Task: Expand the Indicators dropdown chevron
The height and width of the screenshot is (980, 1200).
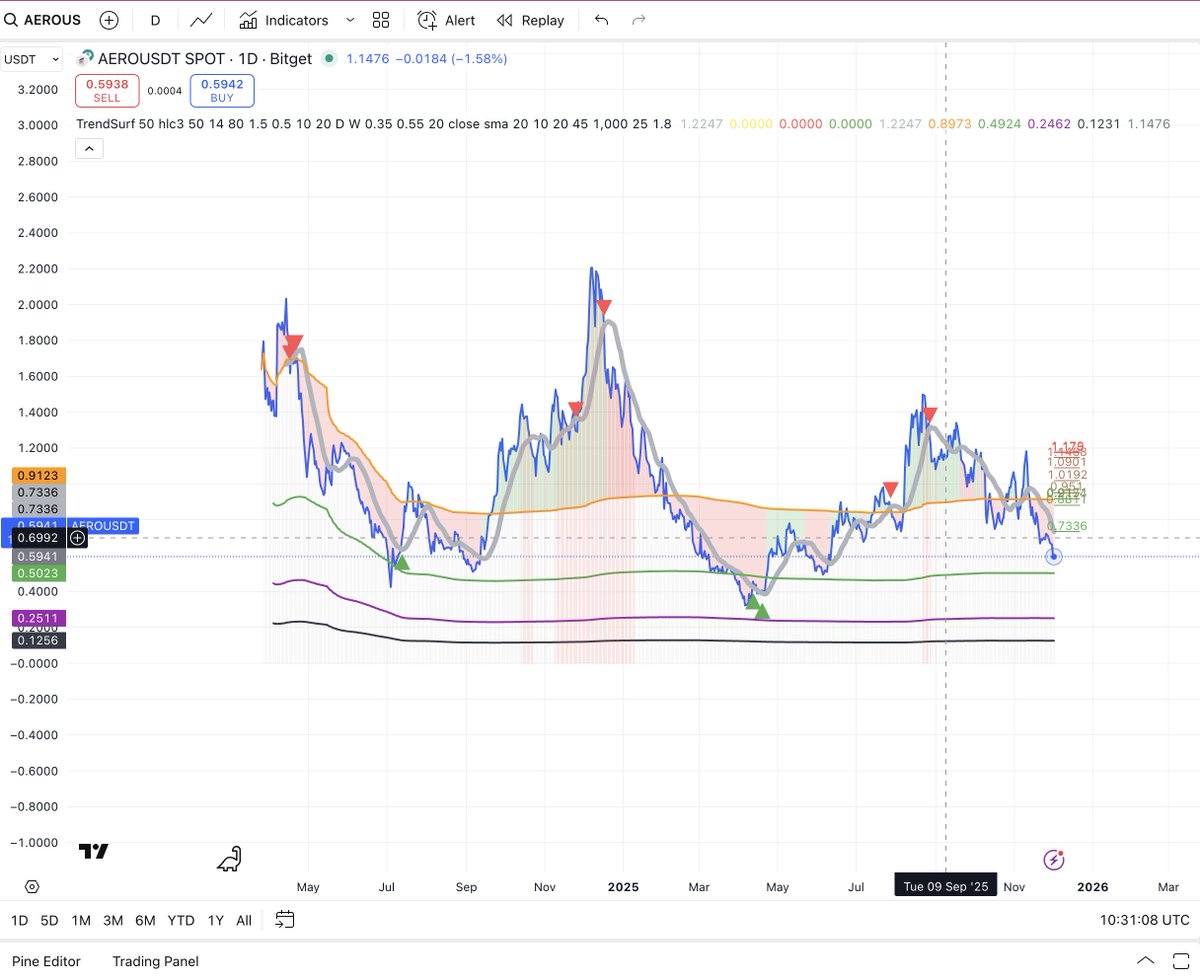Action: click(x=349, y=20)
